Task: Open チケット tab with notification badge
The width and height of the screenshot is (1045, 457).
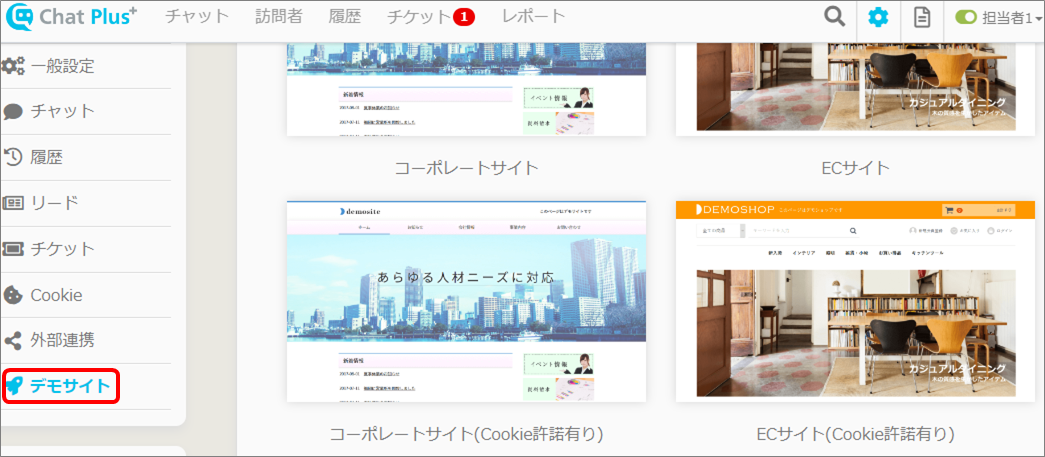Action: 418,17
